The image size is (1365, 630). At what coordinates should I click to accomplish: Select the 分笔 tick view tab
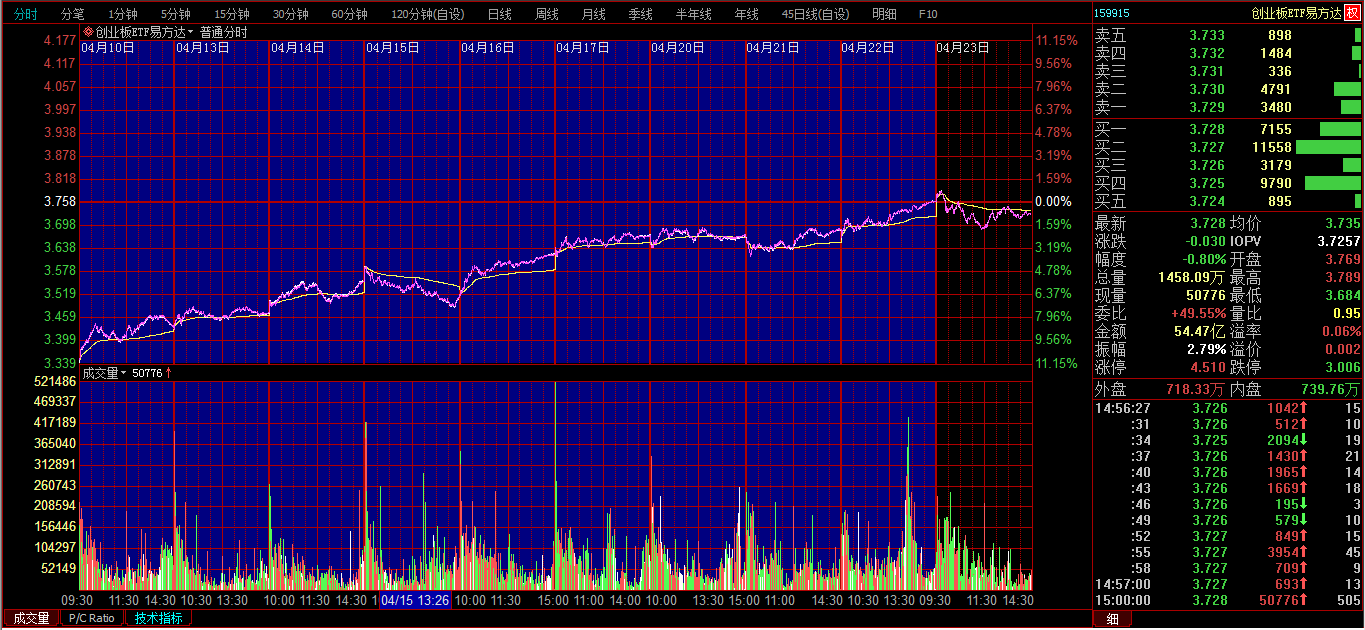73,14
